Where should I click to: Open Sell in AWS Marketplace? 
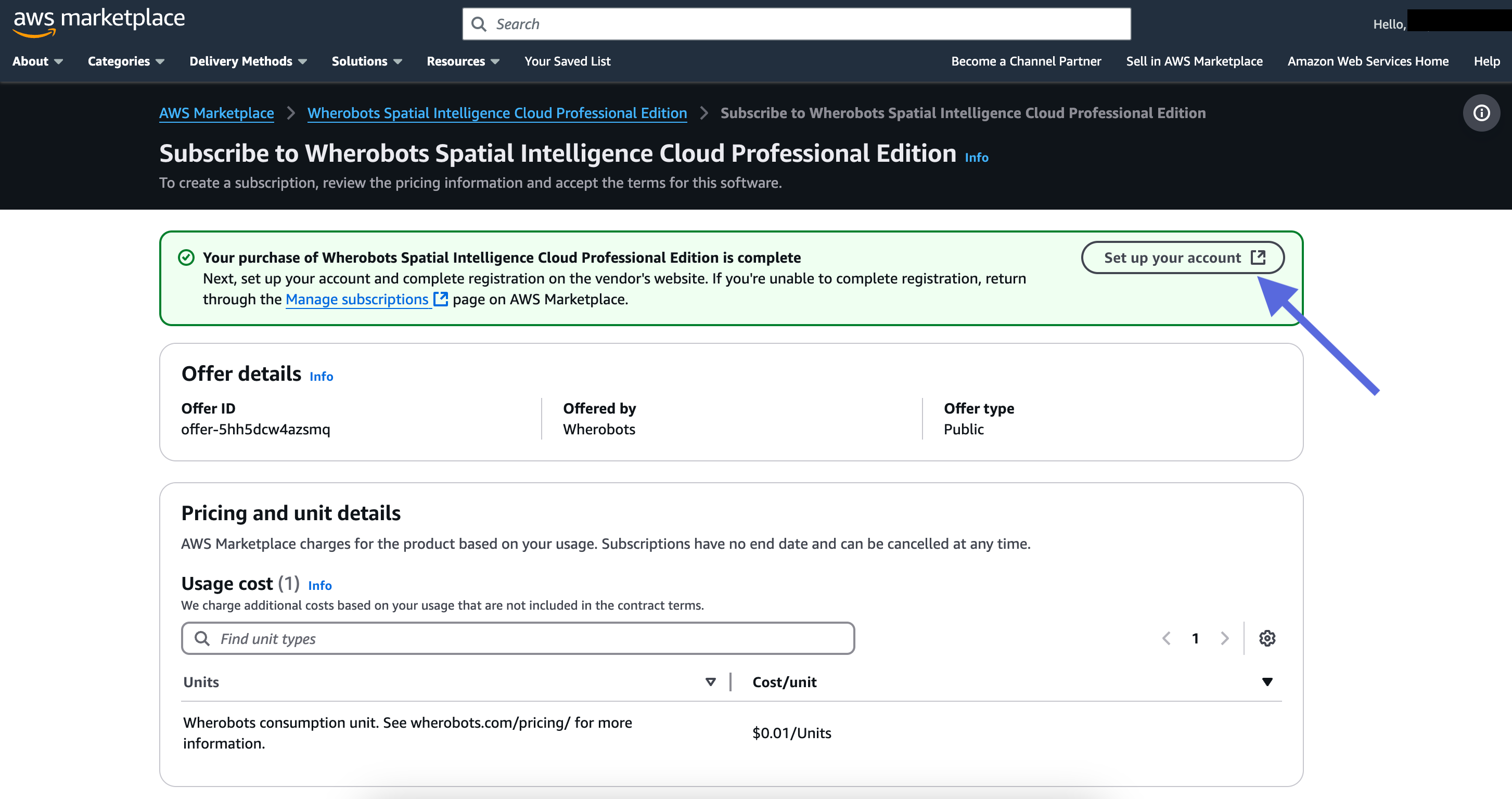click(x=1194, y=61)
